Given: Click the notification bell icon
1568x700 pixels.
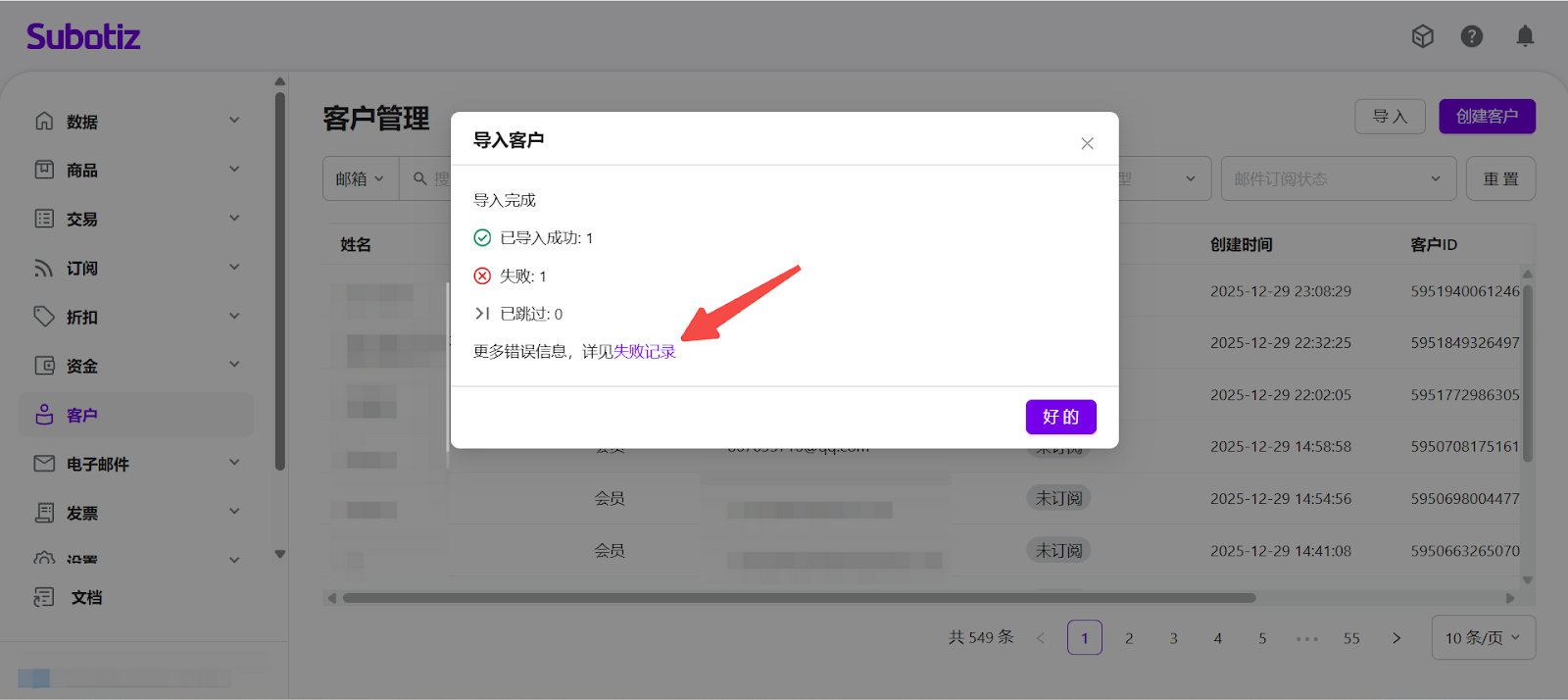Looking at the screenshot, I should 1525,36.
